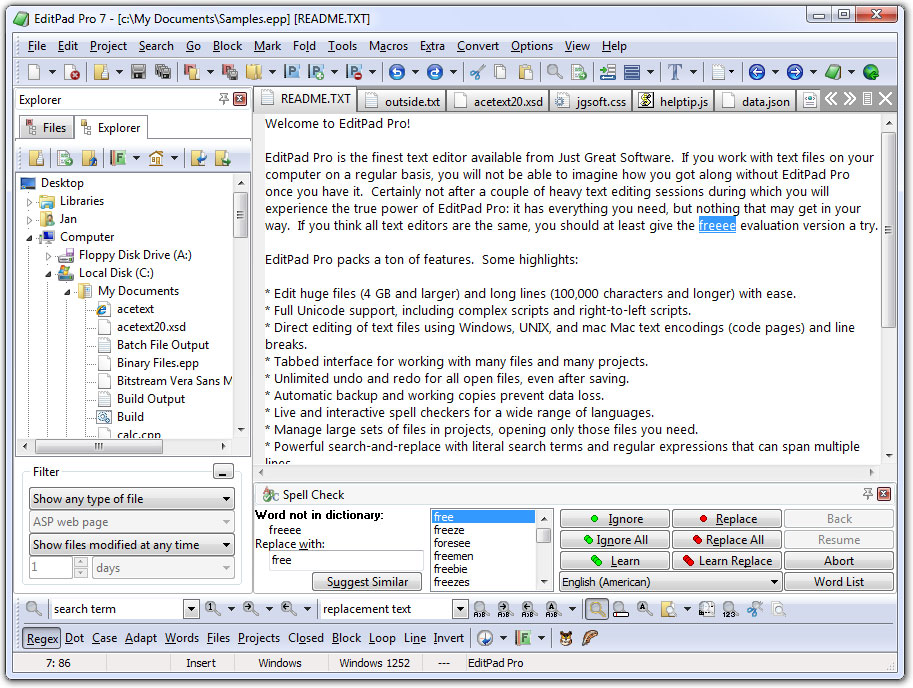Open the replacement text history dropdown

click(460, 609)
